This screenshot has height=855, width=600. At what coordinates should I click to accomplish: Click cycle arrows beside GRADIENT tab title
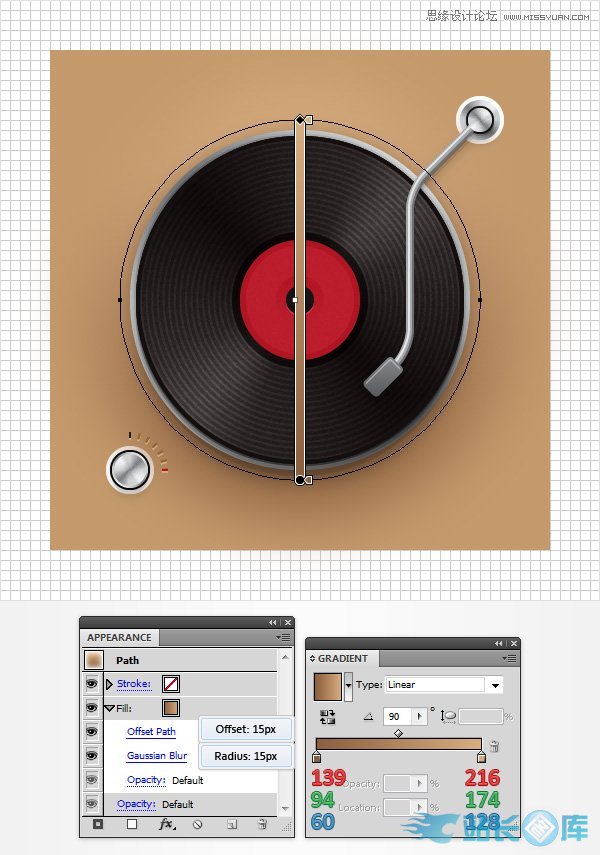[312, 659]
